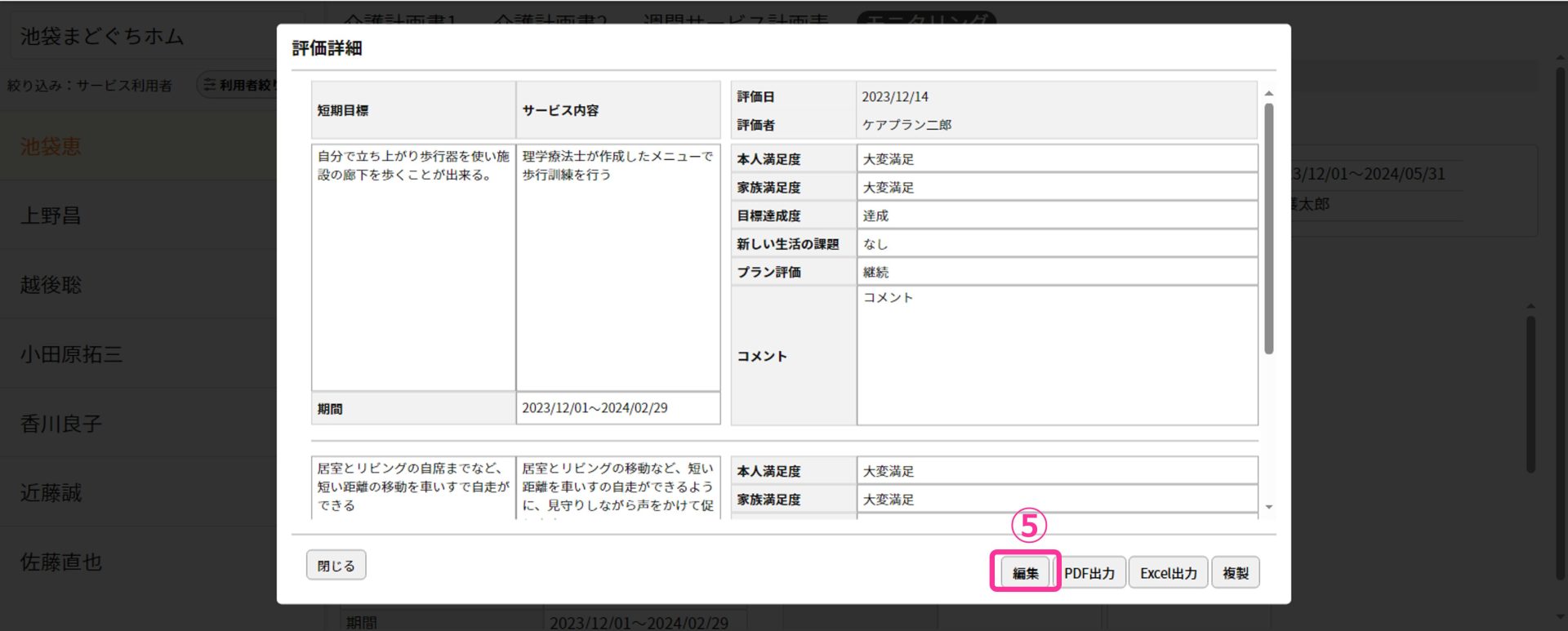Click the 目標達成度 value field
Viewport: 1568px width, 631px height.
(x=1056, y=216)
